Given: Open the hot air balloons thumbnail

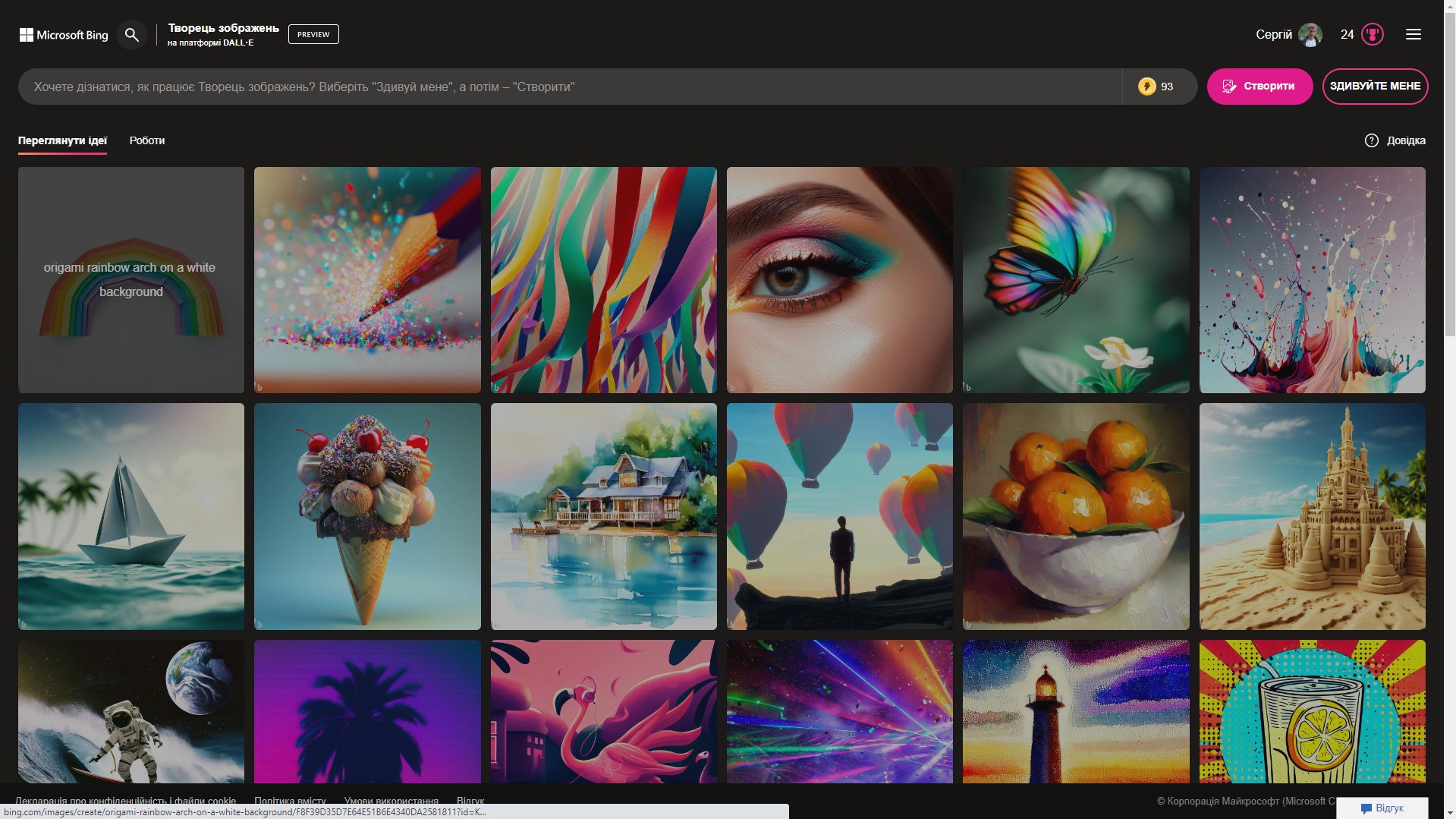Looking at the screenshot, I should 840,516.
